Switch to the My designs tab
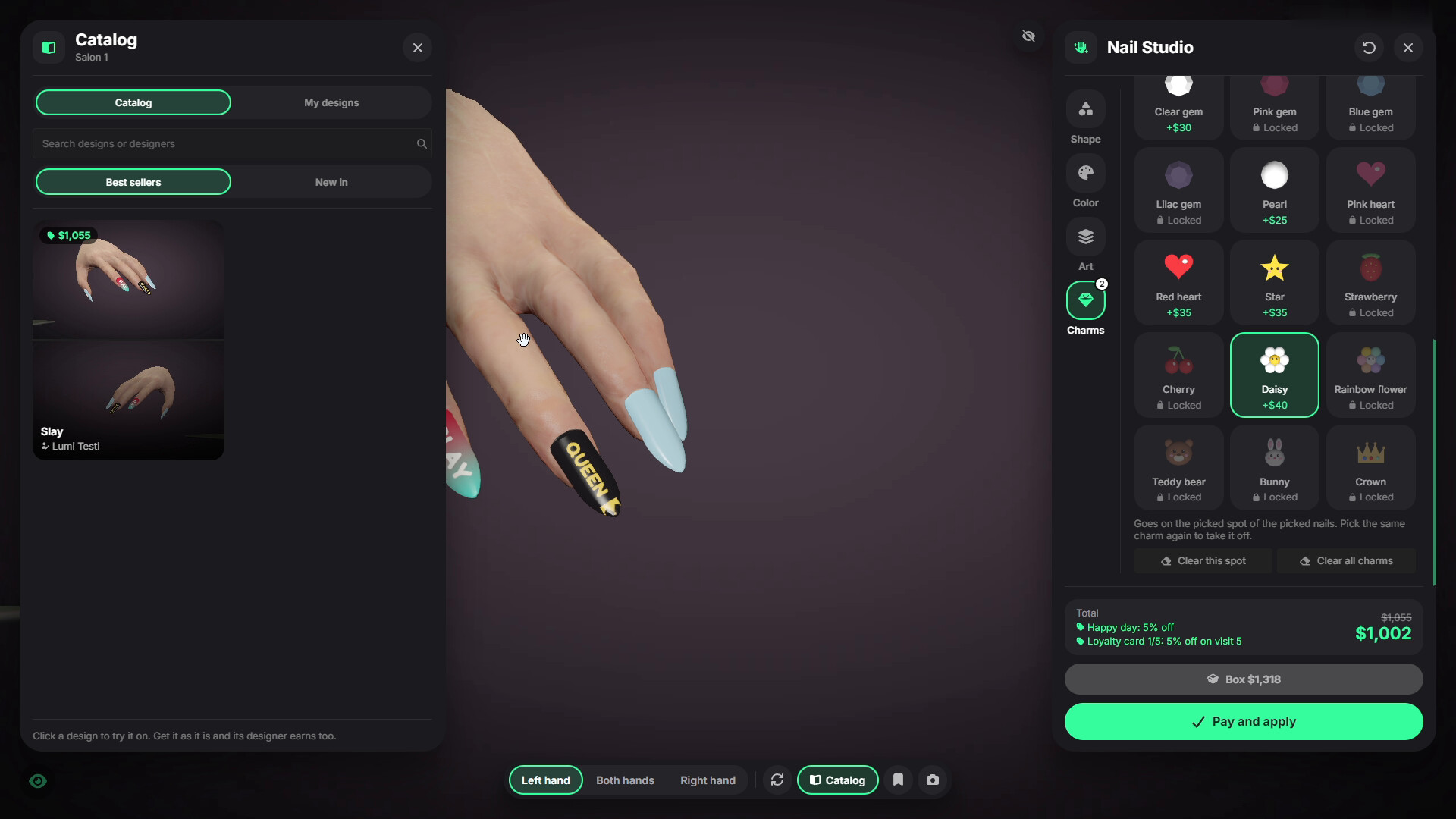This screenshot has height=819, width=1456. point(331,102)
